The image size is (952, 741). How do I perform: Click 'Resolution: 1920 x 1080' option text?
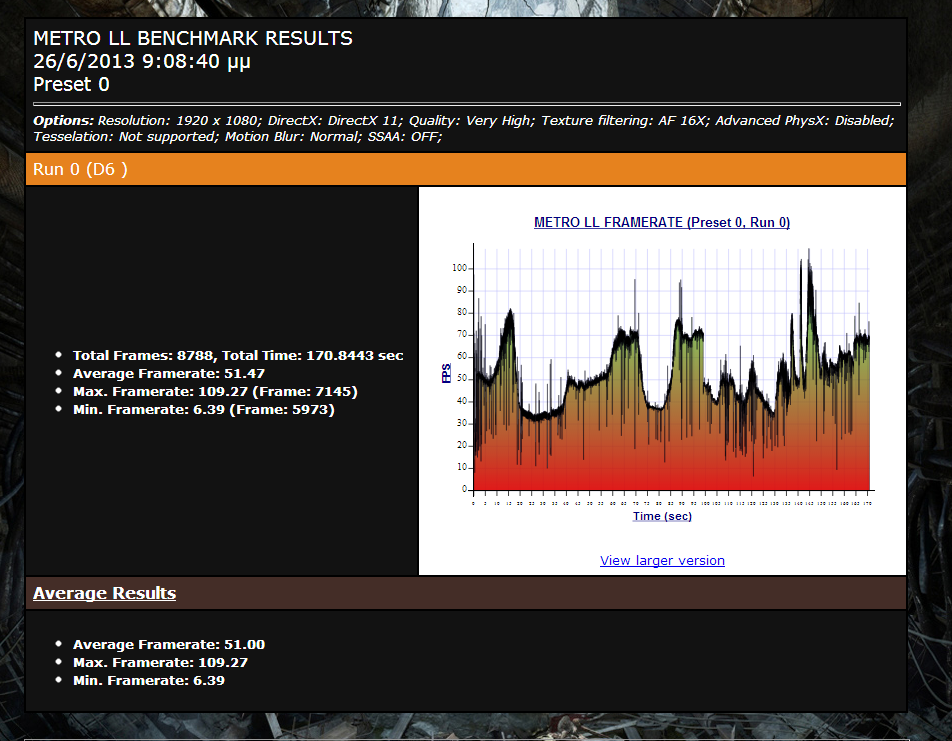point(180,121)
